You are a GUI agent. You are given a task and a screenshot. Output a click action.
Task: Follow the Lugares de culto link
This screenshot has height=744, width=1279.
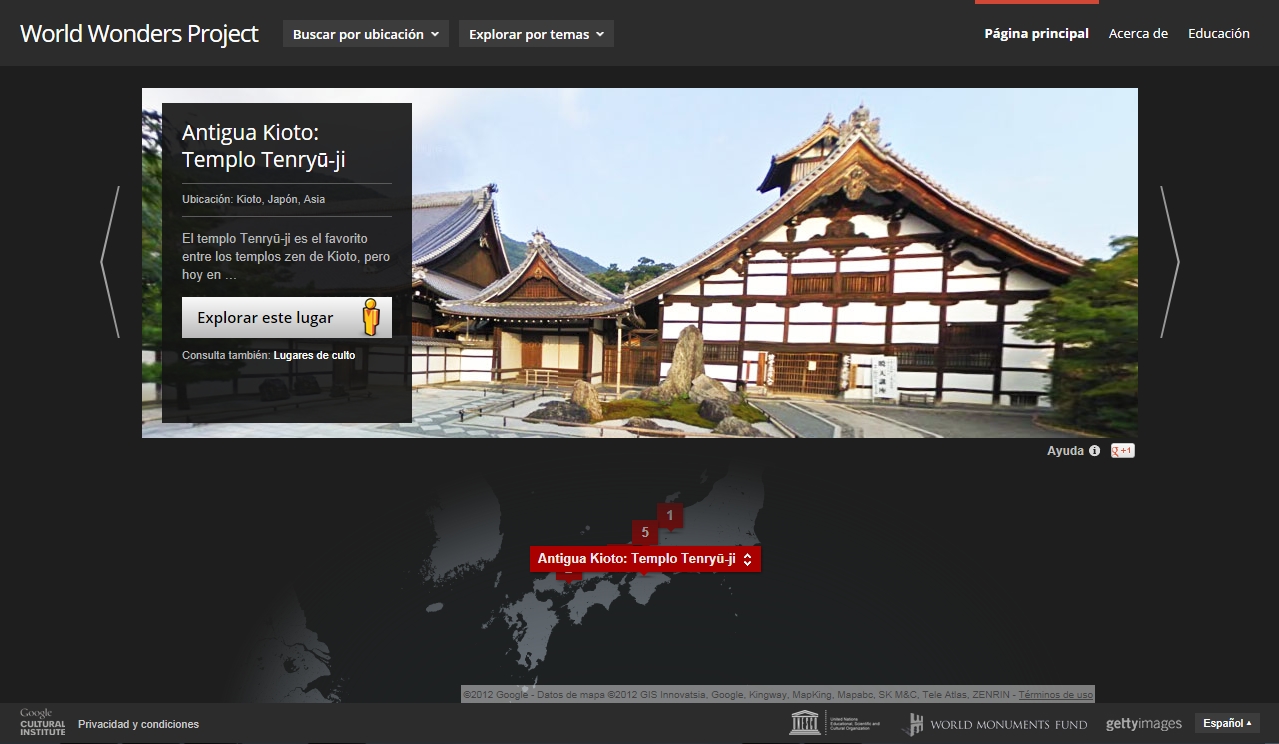pyautogui.click(x=314, y=355)
